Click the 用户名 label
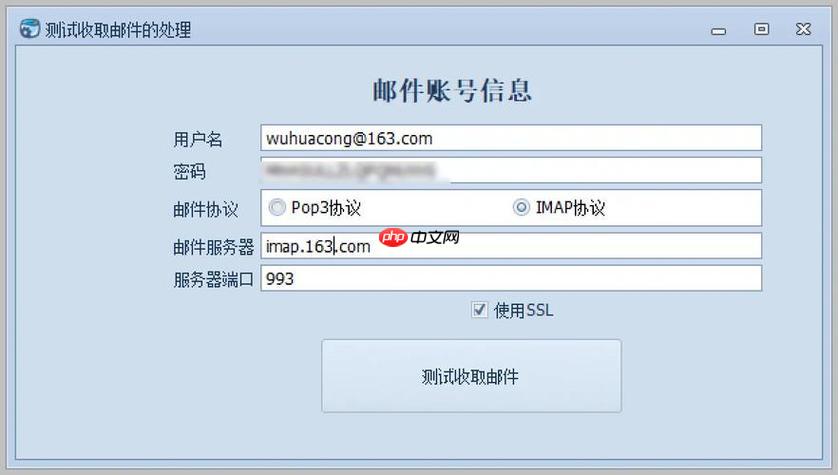Screen dimensions: 838x475 click(x=198, y=139)
